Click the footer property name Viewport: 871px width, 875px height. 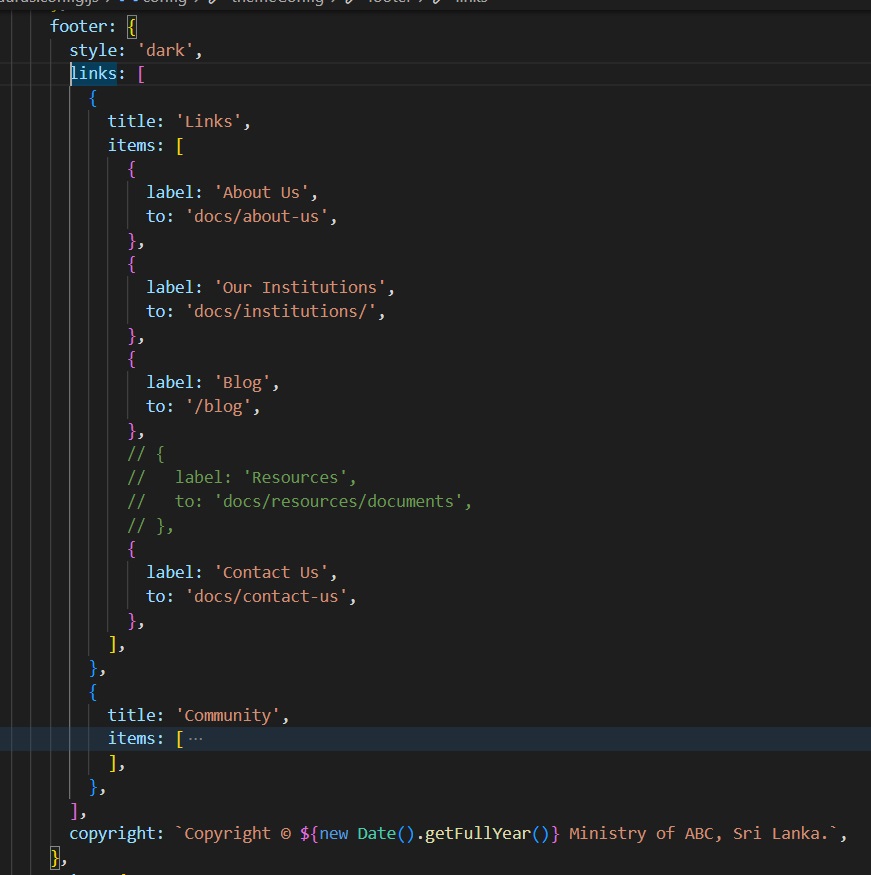77,25
